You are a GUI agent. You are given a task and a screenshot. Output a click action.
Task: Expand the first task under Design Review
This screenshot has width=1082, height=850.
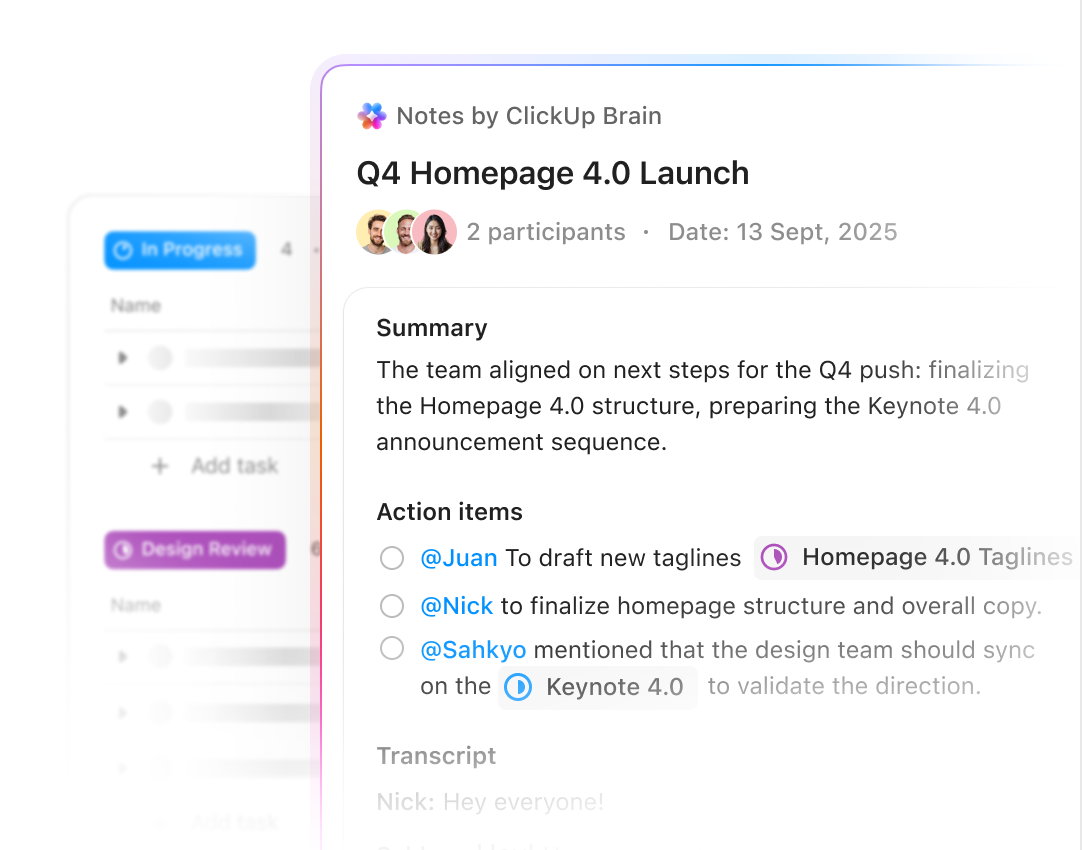(x=121, y=656)
